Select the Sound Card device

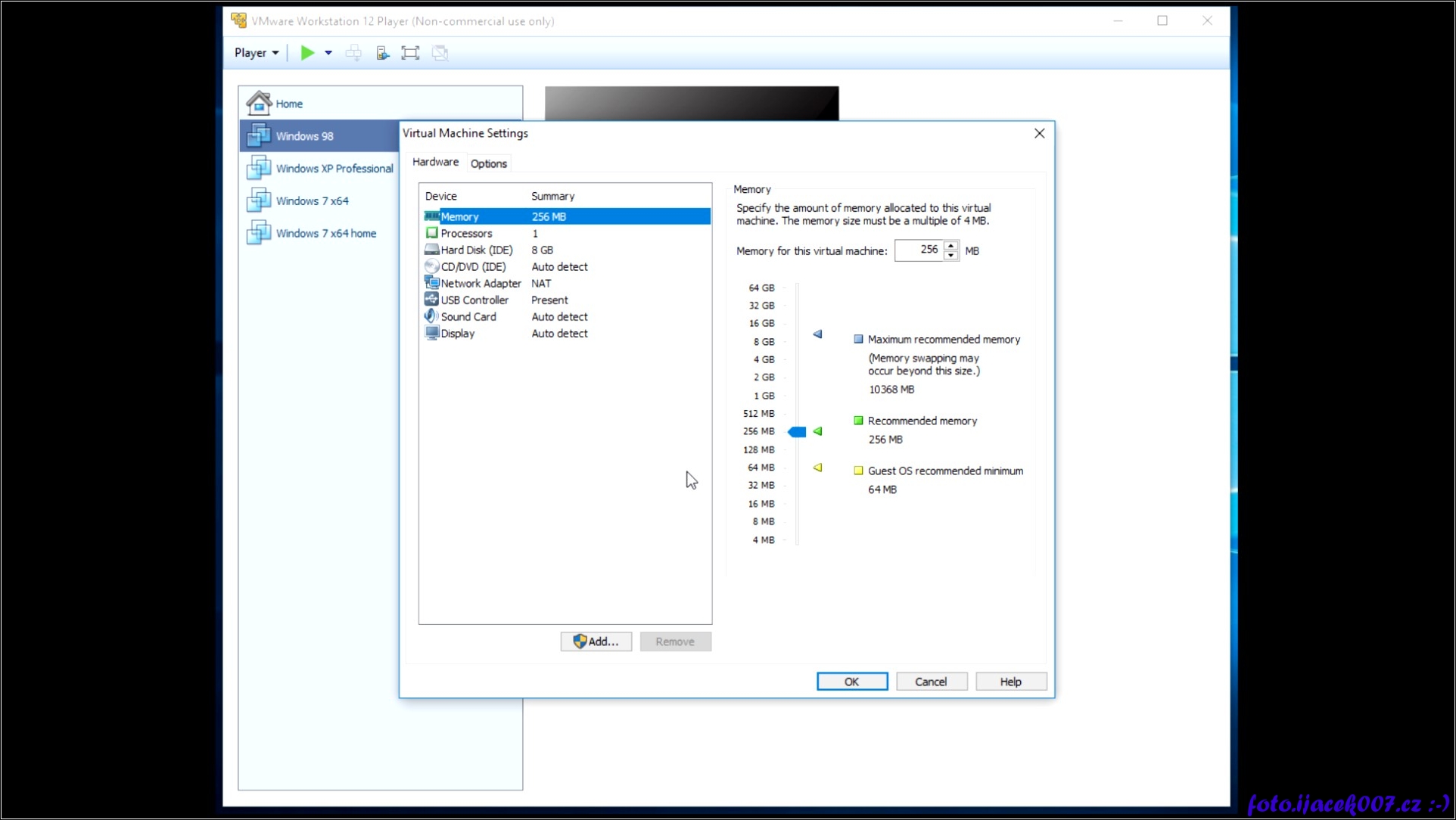coord(468,317)
